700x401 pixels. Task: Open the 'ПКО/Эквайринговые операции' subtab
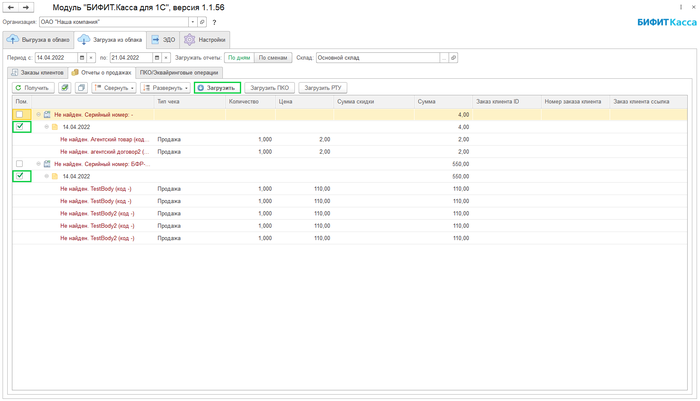179,72
